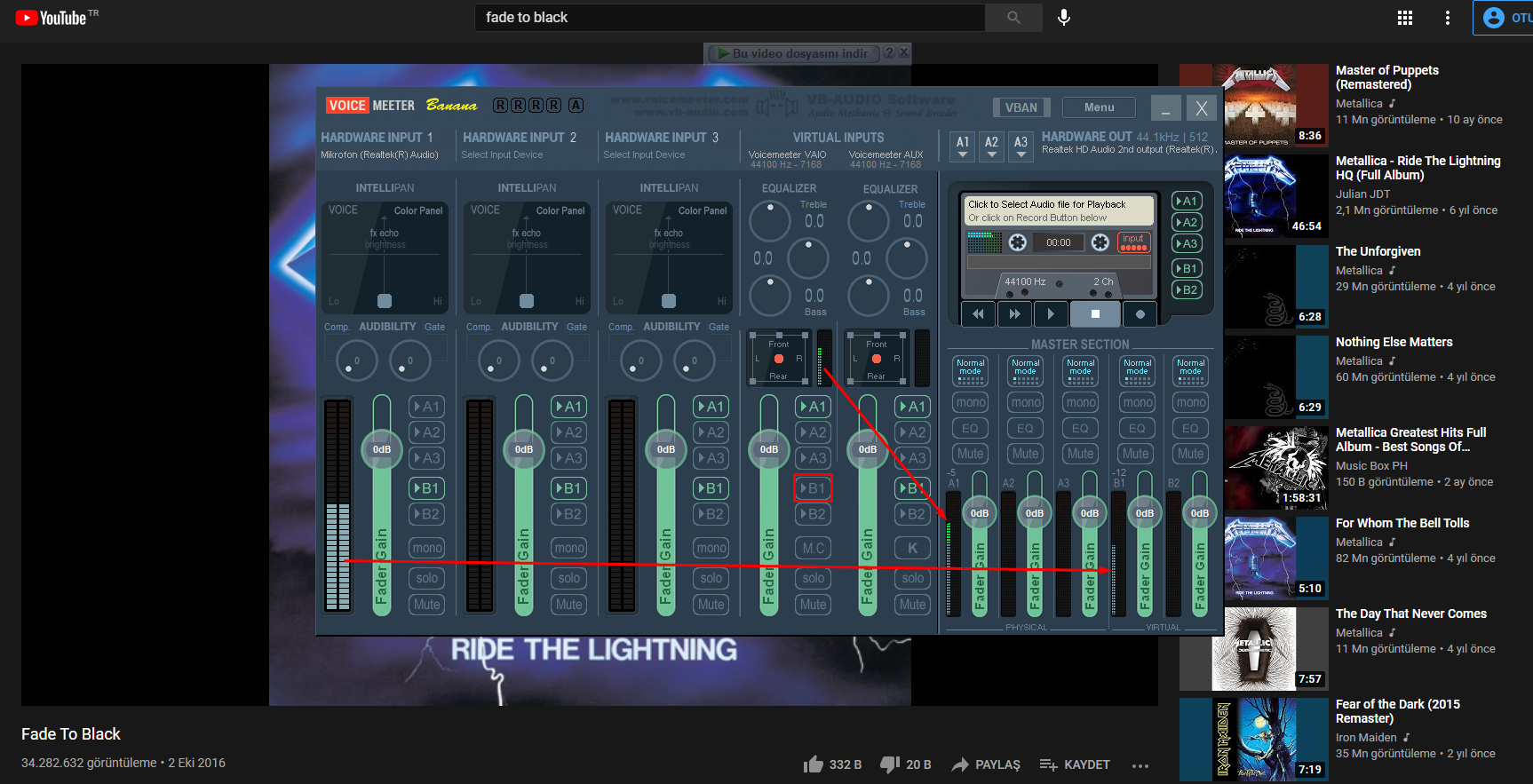Toggle the K button on Voicemeeter AUX strip
The image size is (1533, 784).
coord(912,548)
